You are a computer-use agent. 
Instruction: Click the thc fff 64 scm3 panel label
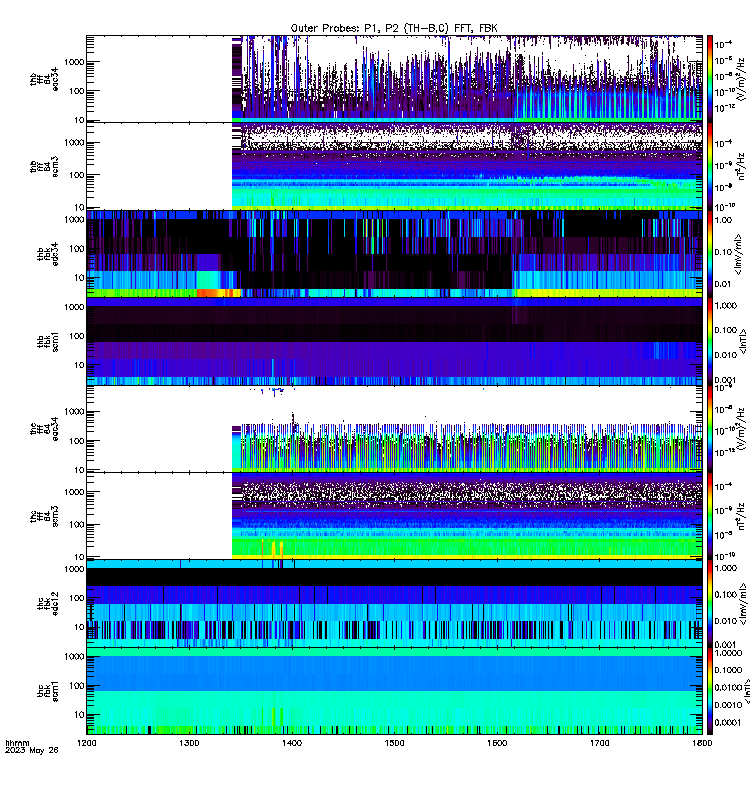pyautogui.click(x=44, y=516)
